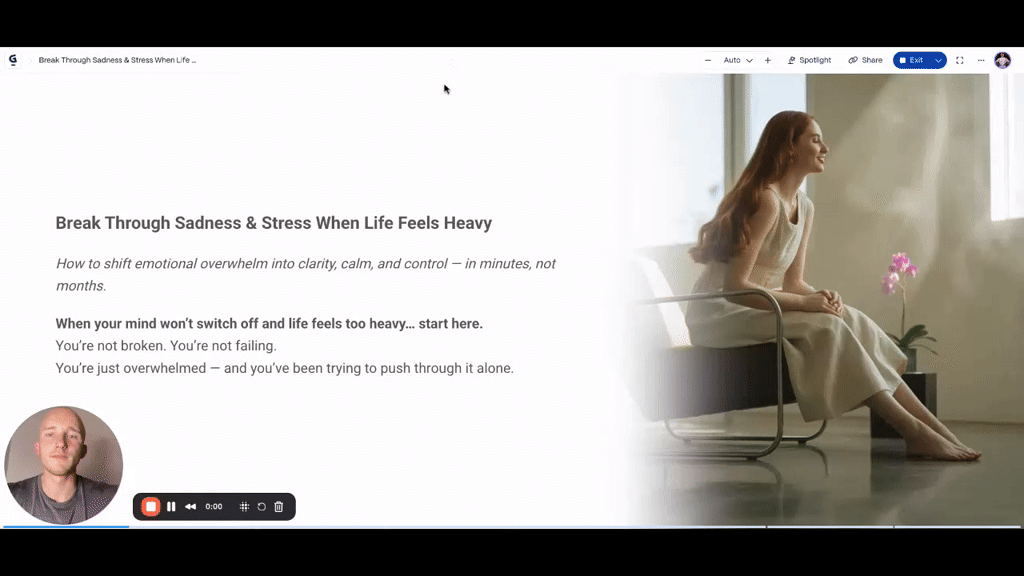Restart the recording
Image resolution: width=1024 pixels, height=576 pixels.
coord(262,507)
